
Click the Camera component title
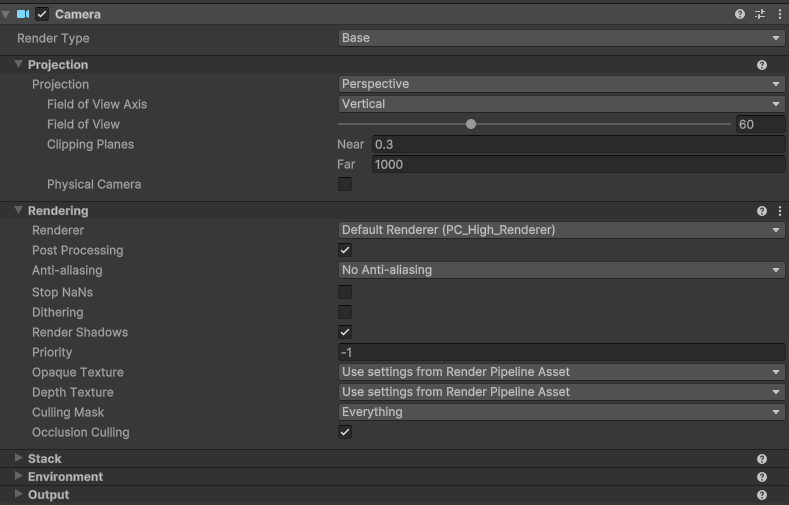tap(78, 14)
